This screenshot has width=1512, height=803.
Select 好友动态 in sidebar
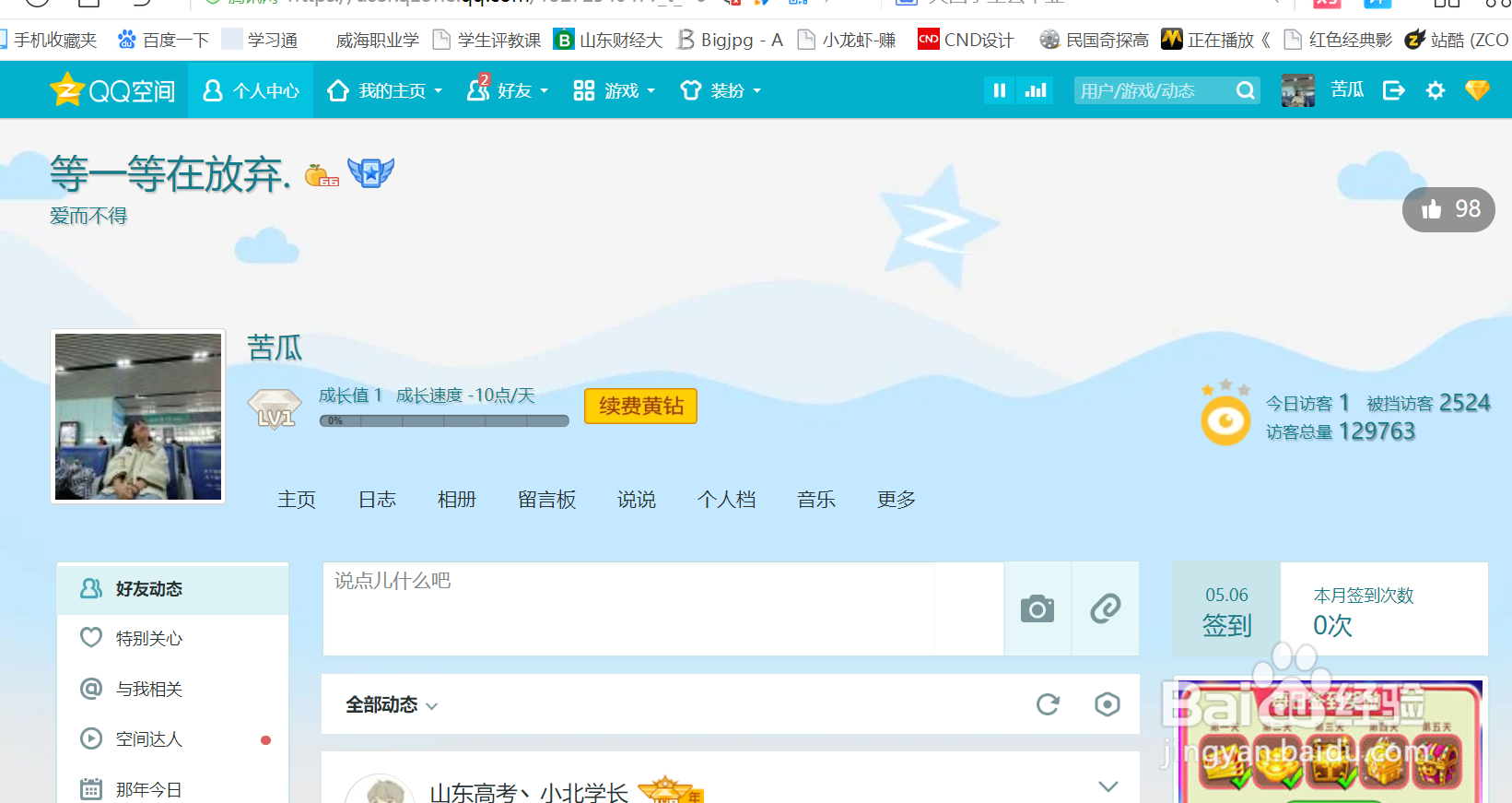coord(173,588)
